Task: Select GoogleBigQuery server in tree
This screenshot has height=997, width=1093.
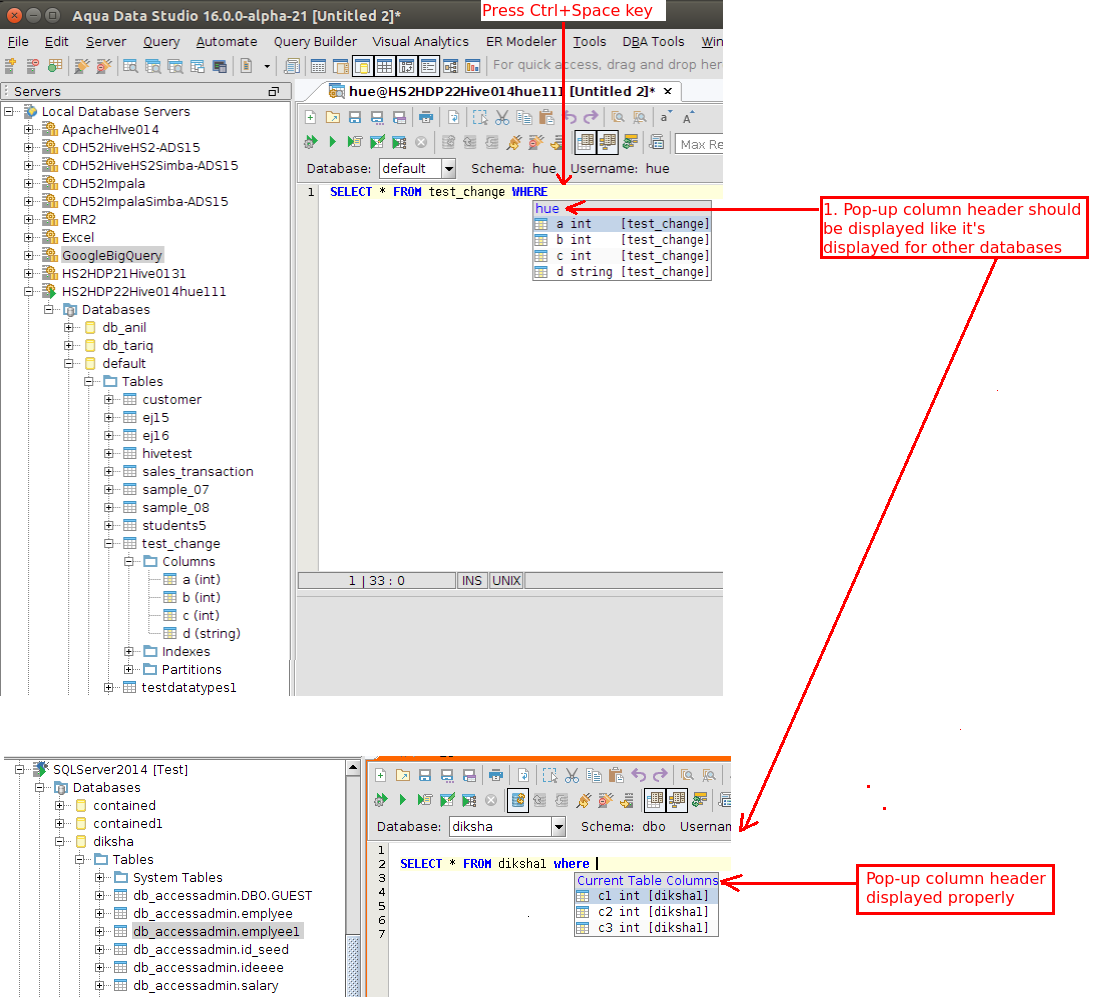Action: coord(112,256)
